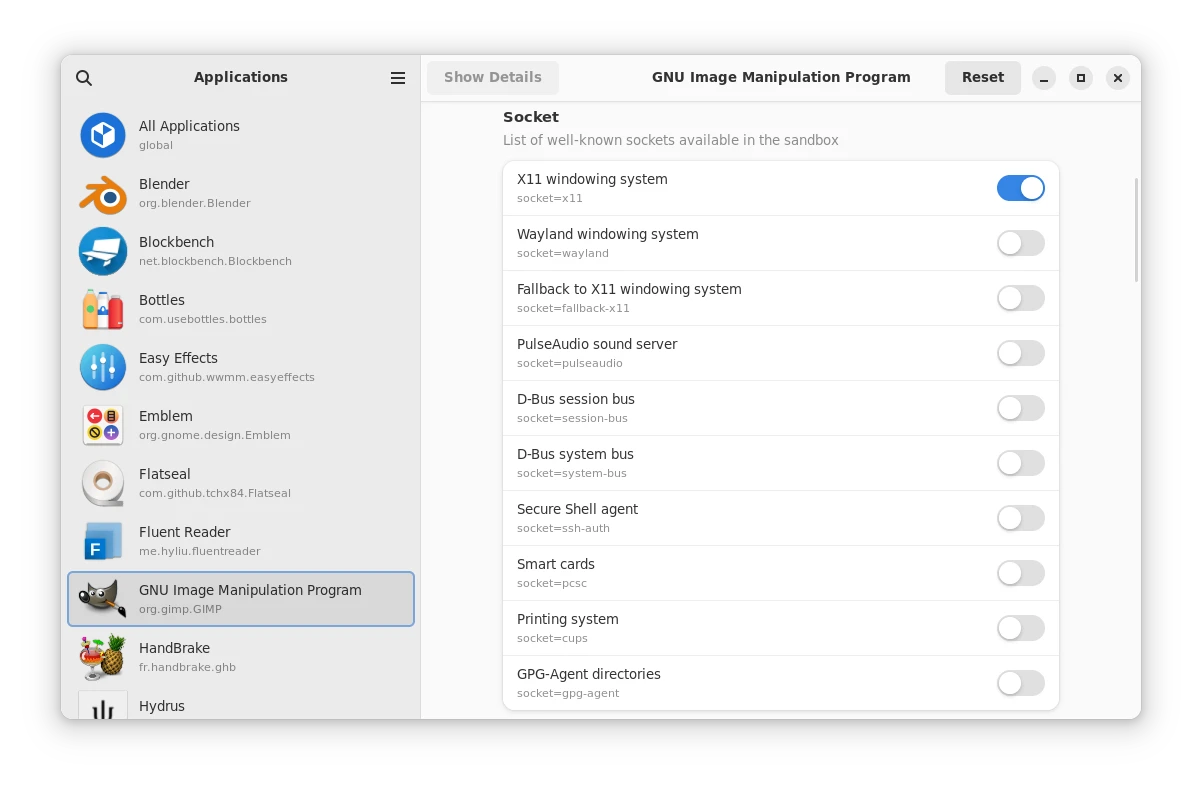
Task: Select the Easy Effects icon
Action: (103, 368)
